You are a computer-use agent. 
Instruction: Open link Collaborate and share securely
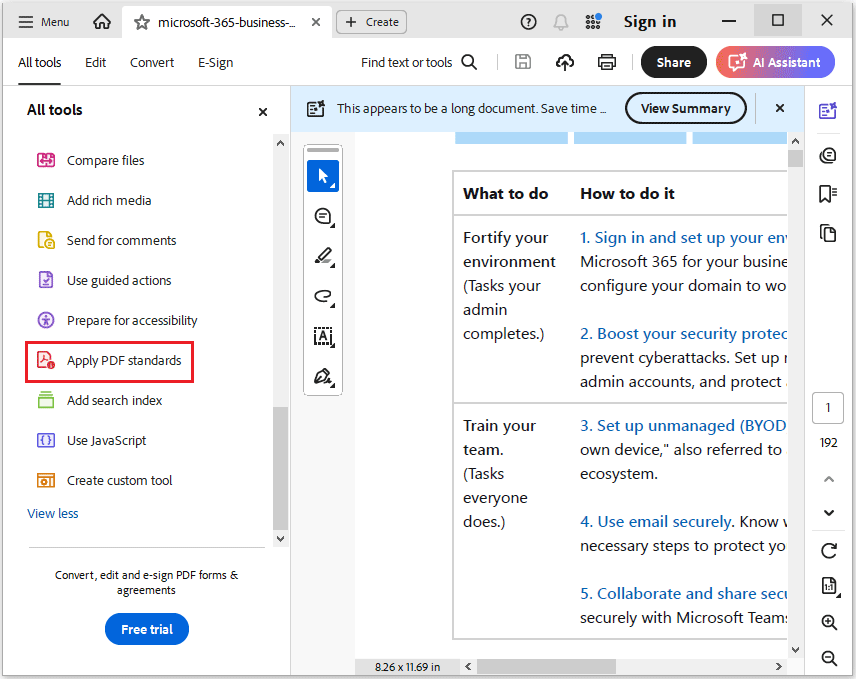pos(683,594)
